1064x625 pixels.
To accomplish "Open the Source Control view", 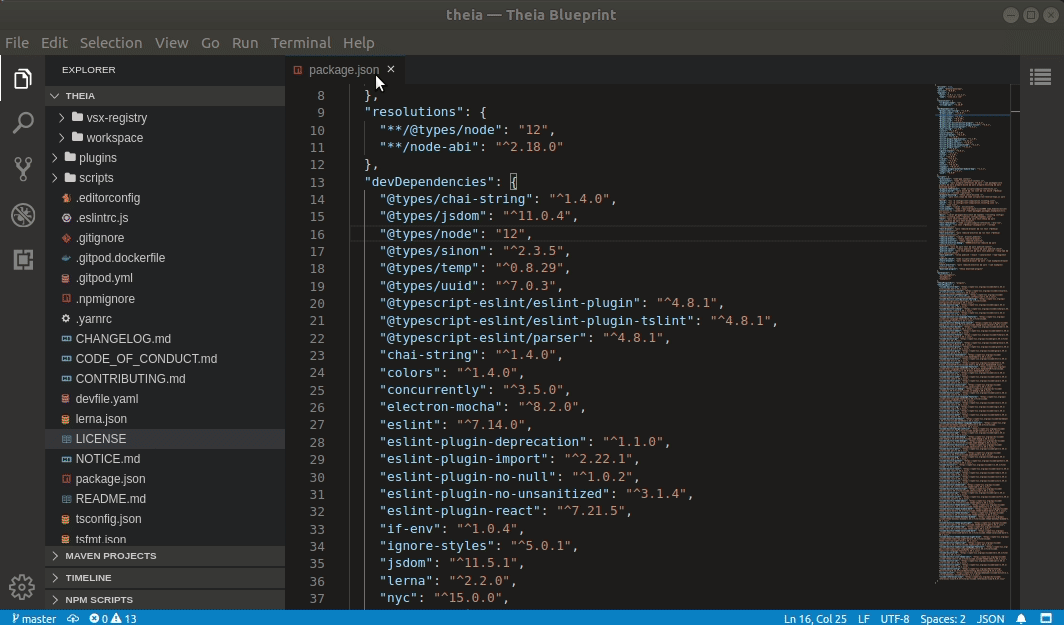I will pos(22,169).
